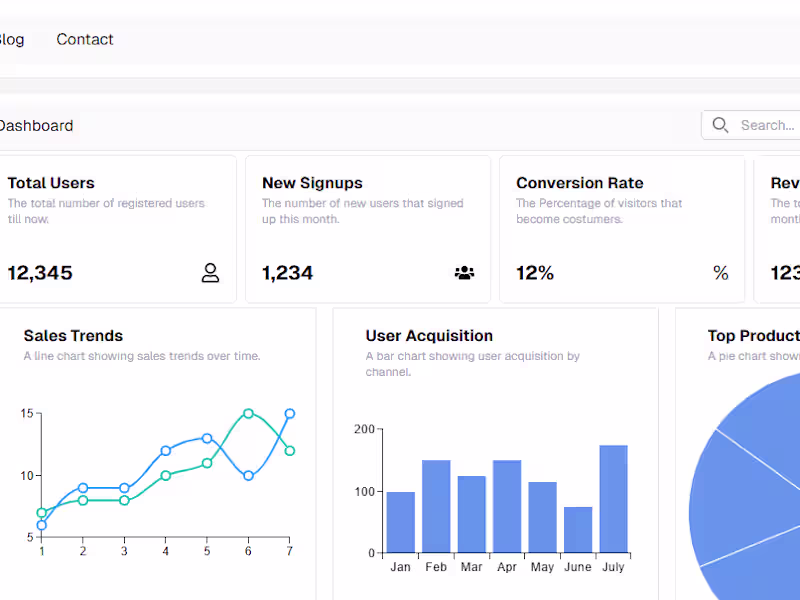Click the July bar in User Acquisition
800x600 pixels.
point(613,499)
